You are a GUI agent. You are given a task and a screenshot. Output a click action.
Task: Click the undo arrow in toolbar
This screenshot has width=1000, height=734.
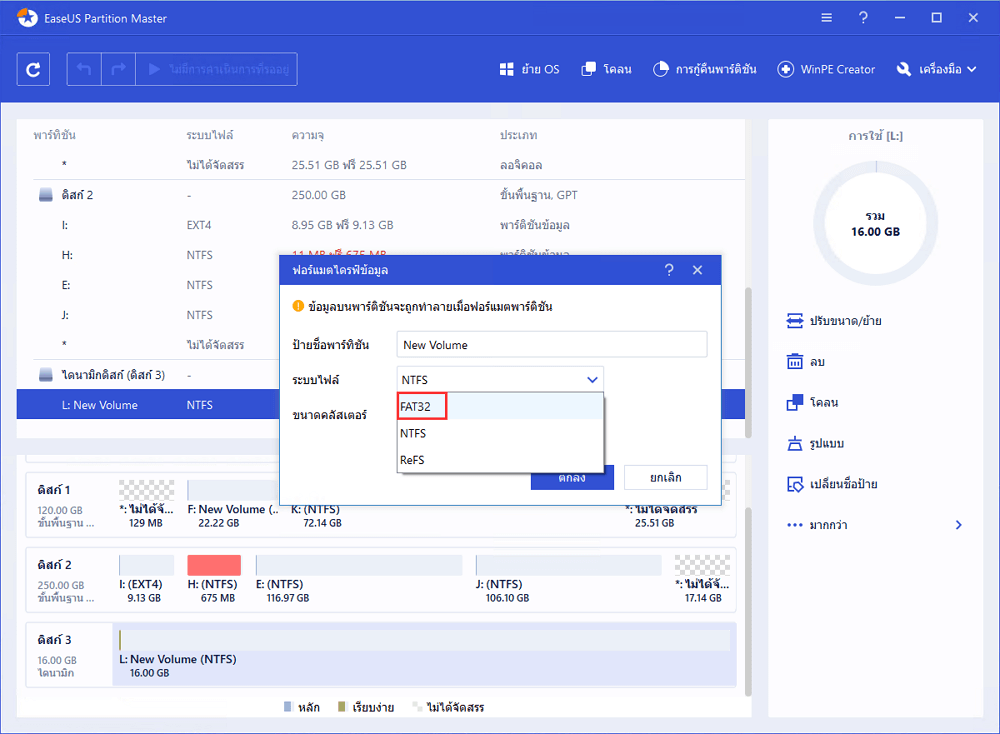tap(84, 69)
